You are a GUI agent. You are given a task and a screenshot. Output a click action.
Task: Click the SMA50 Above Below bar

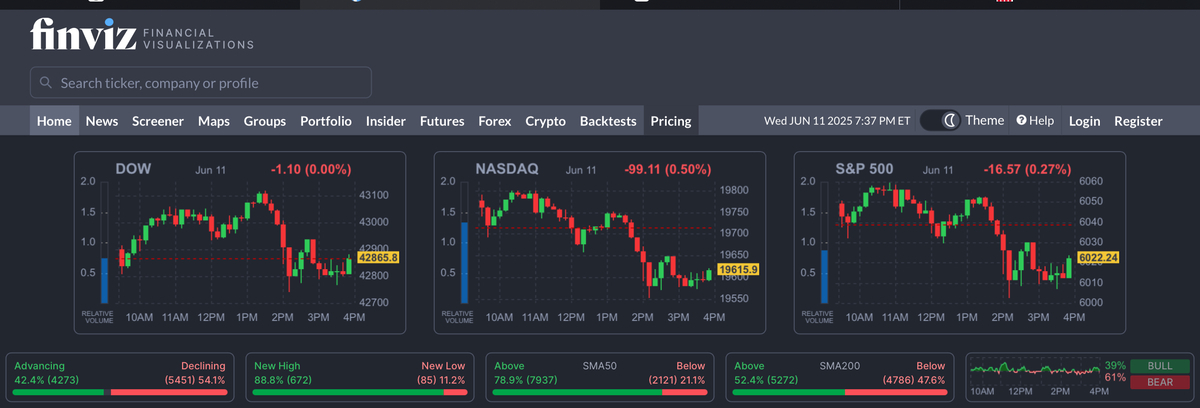click(600, 393)
